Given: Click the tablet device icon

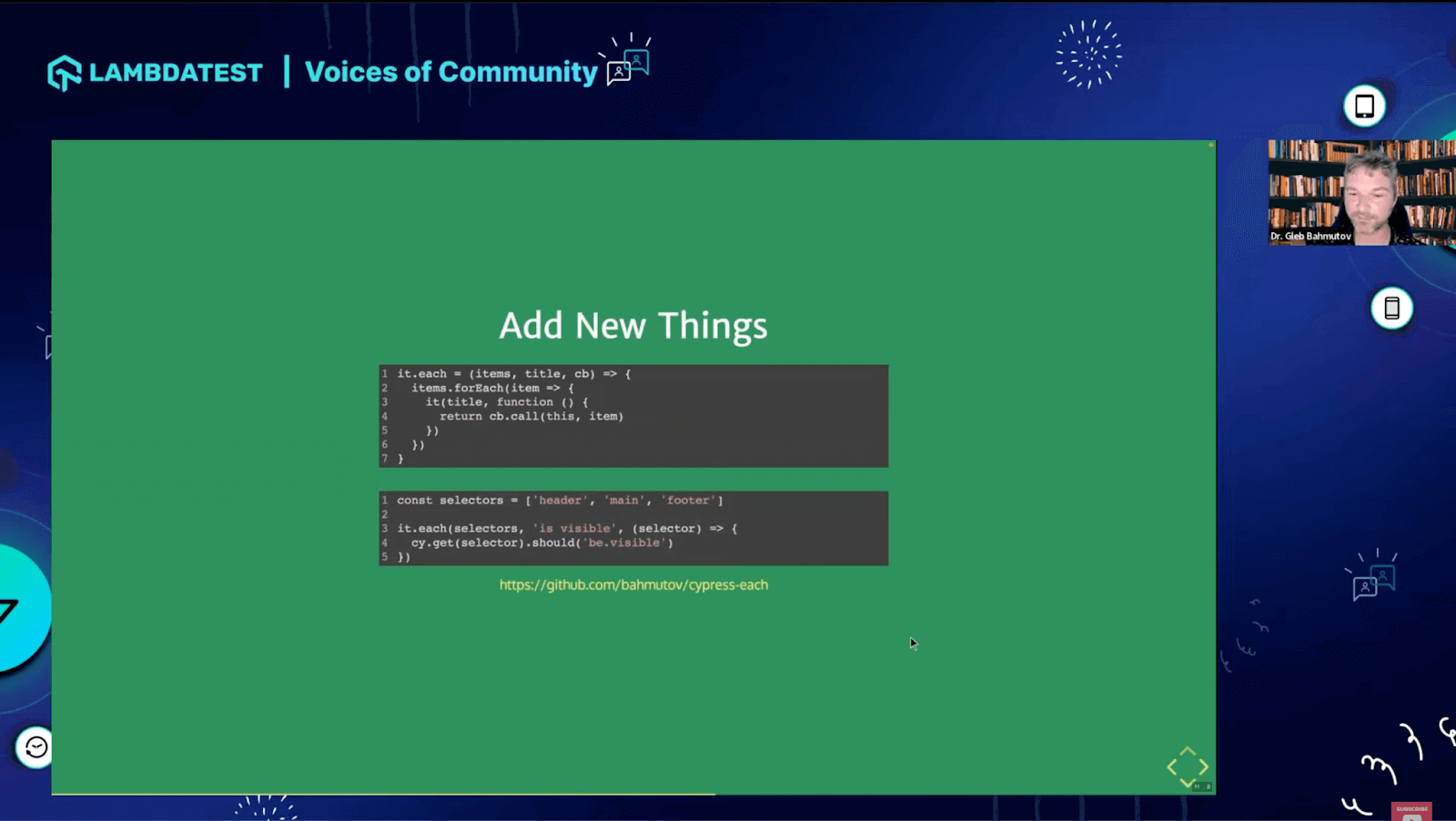Looking at the screenshot, I should (x=1364, y=106).
